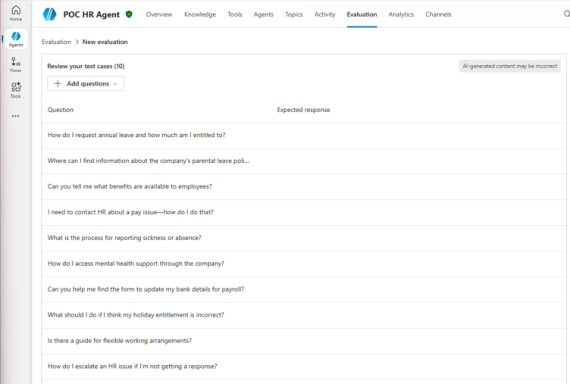Select the holiday entitlement incorrect question
Viewport: 570px width, 384px height.
[304, 315]
